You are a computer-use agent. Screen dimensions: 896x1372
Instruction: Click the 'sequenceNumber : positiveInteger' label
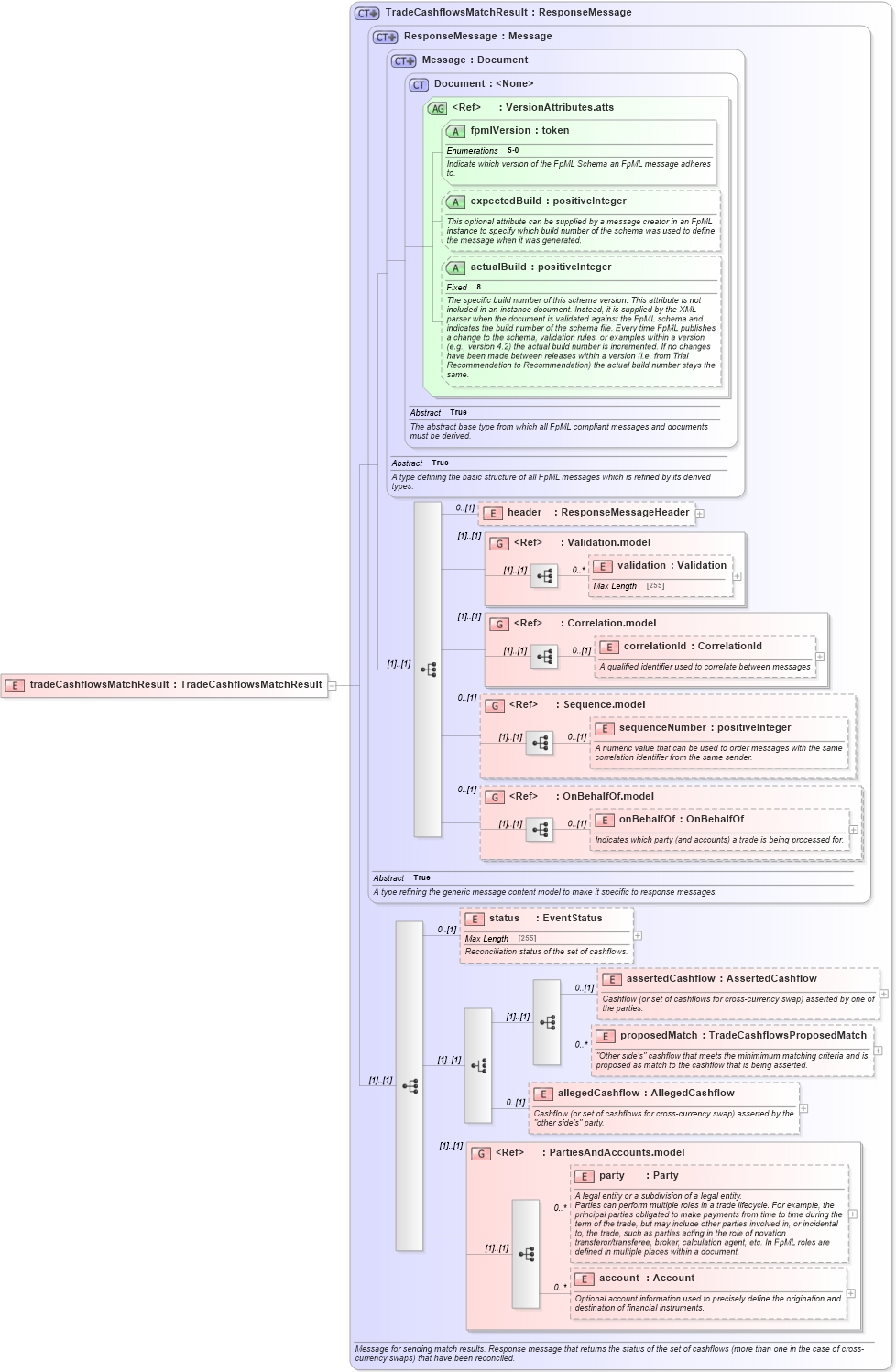pos(705,728)
